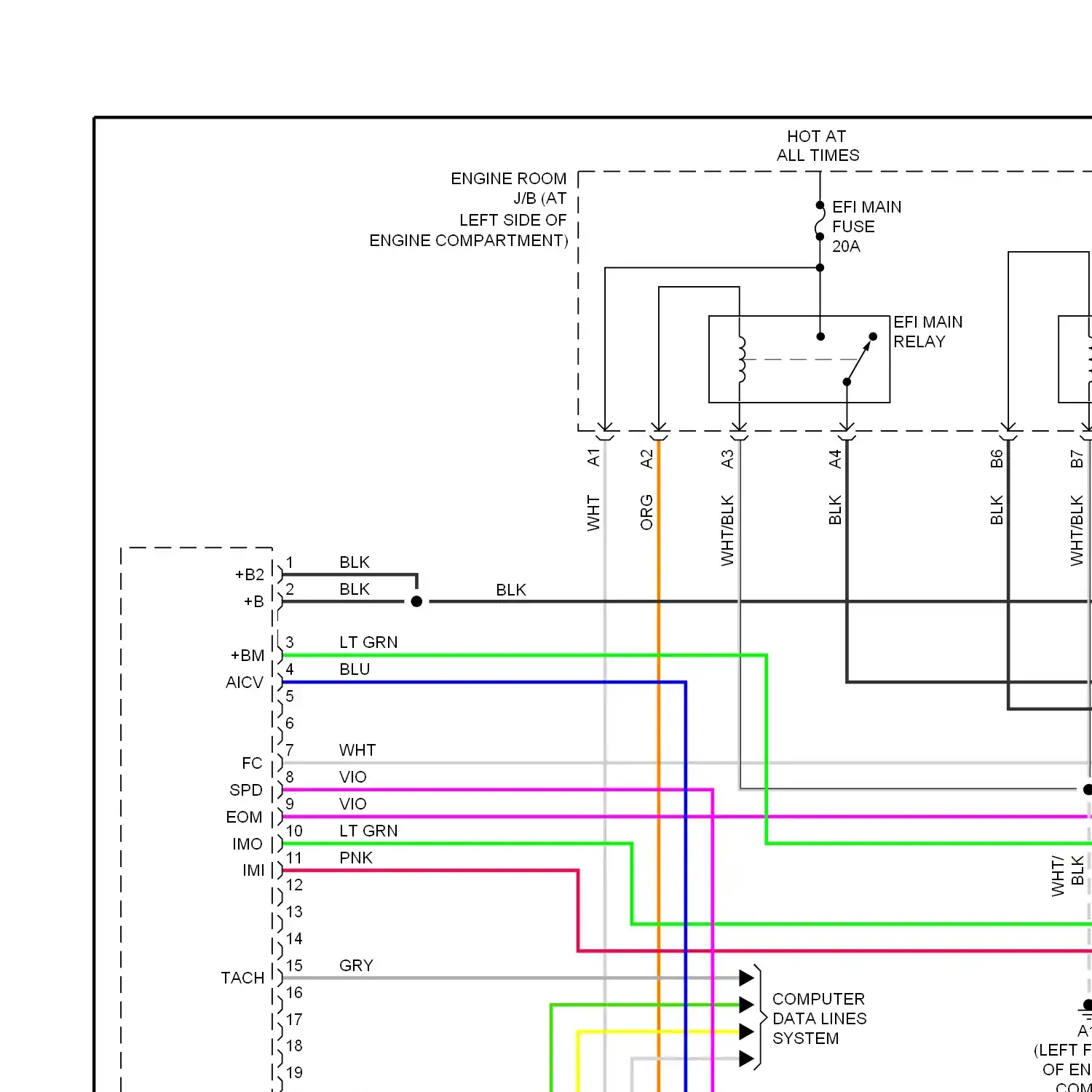Click the relay switch contact arm symbol
Viewport: 1092px width, 1092px height.
(x=860, y=359)
